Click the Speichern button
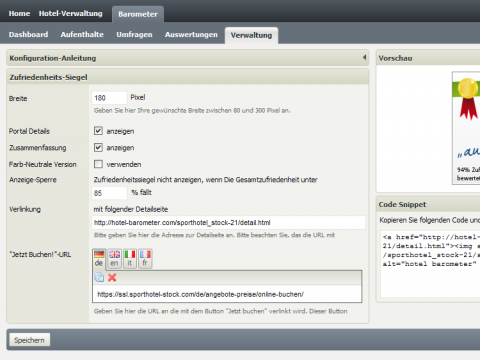480x360 pixels. tap(29, 340)
